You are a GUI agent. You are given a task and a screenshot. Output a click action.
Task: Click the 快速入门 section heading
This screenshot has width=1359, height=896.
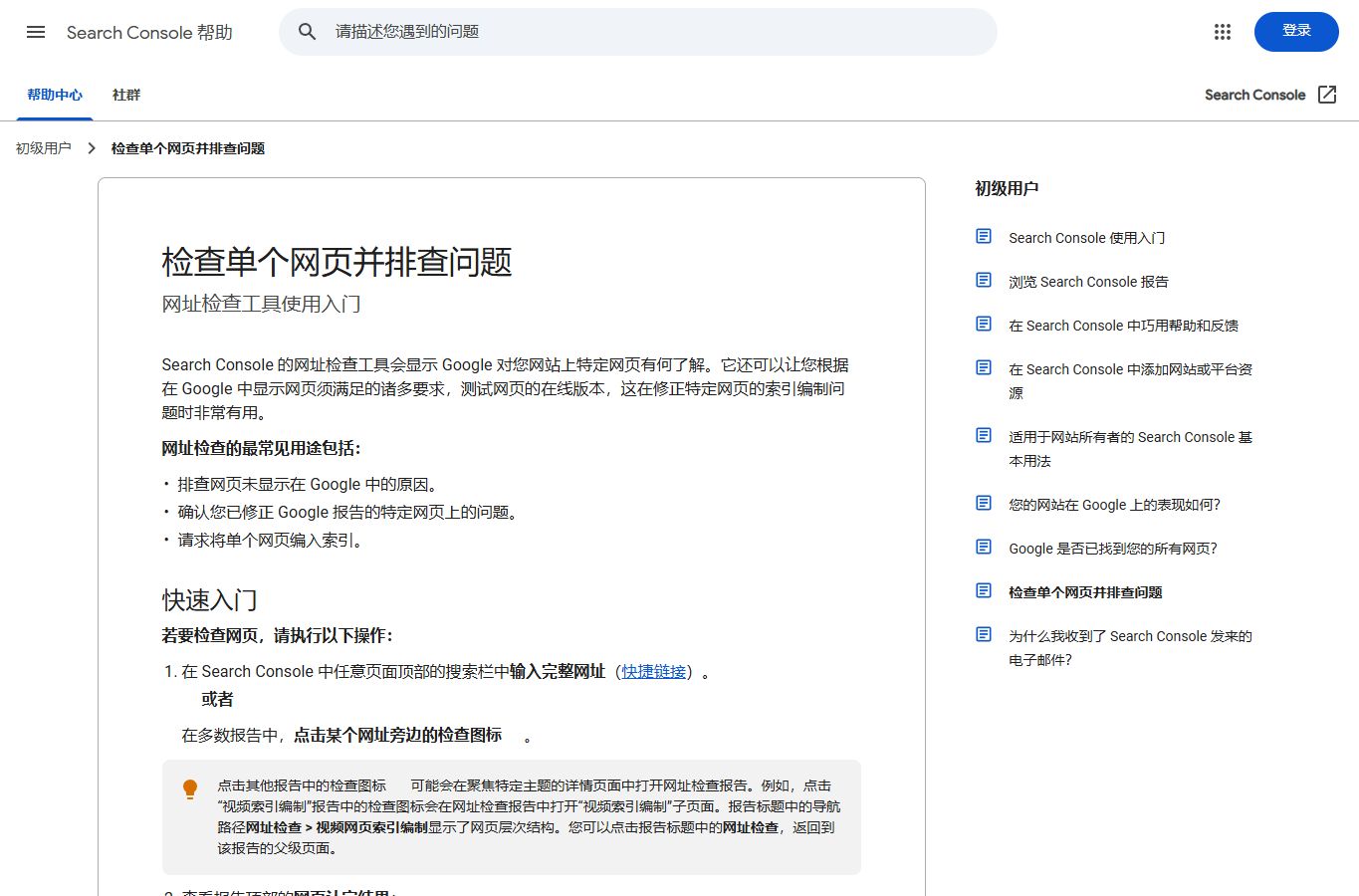pyautogui.click(x=210, y=600)
